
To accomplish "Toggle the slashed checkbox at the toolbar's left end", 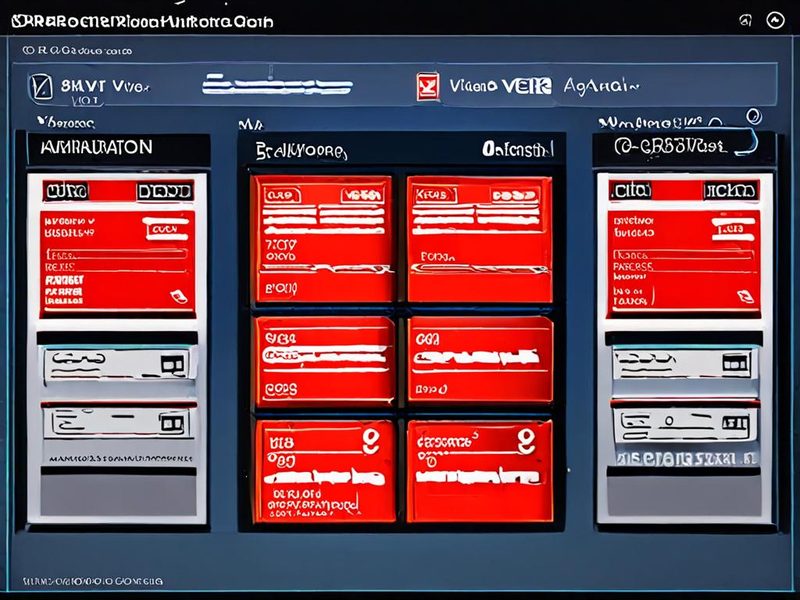I will click(41, 87).
